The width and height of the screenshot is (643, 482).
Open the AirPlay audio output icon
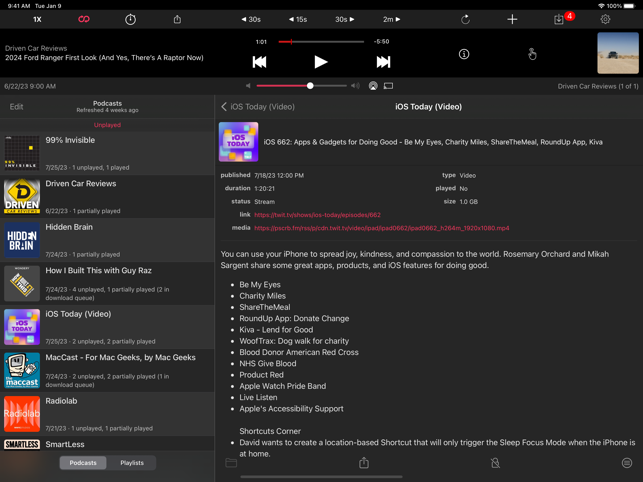pos(373,86)
